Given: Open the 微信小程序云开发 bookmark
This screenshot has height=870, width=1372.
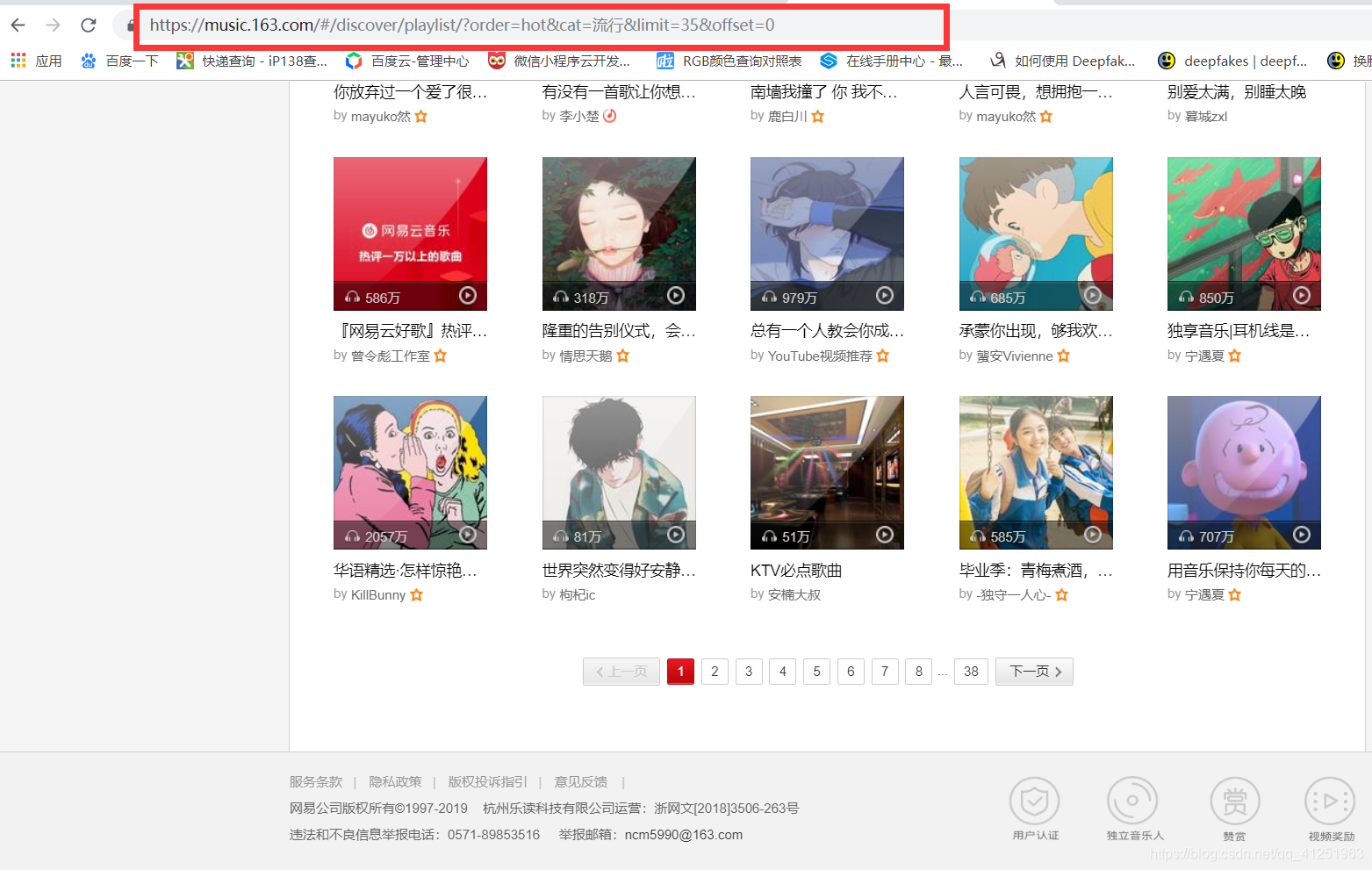Looking at the screenshot, I should [x=559, y=61].
